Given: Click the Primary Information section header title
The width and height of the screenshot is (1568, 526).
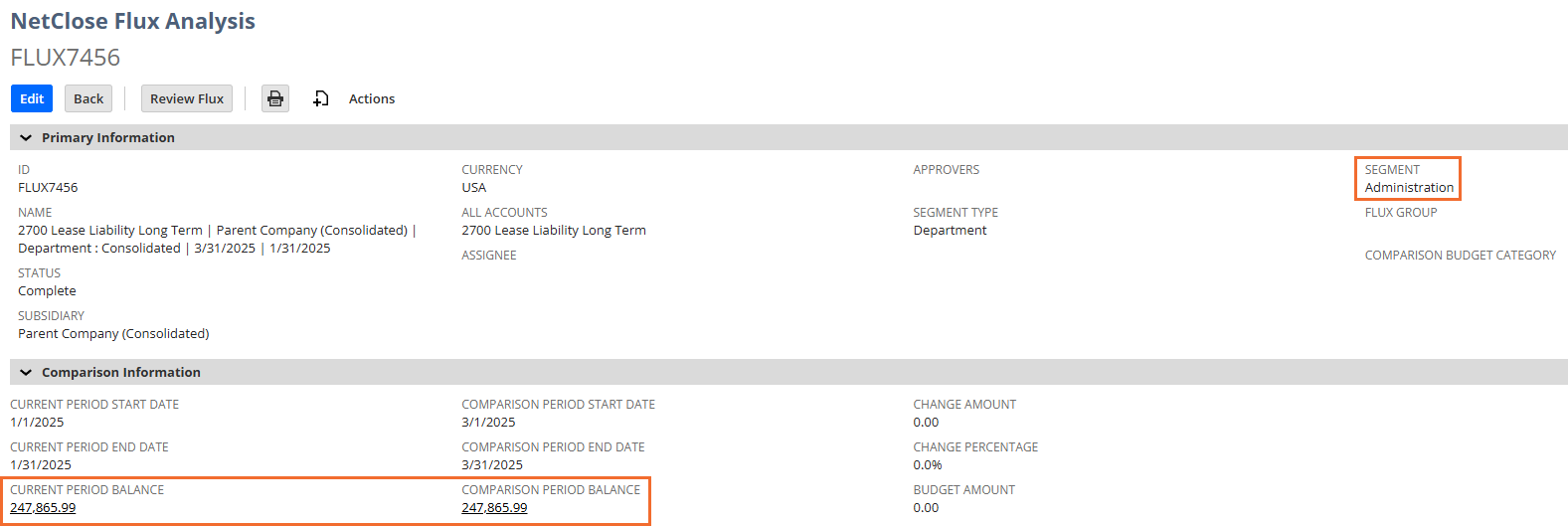Looking at the screenshot, I should tap(108, 138).
